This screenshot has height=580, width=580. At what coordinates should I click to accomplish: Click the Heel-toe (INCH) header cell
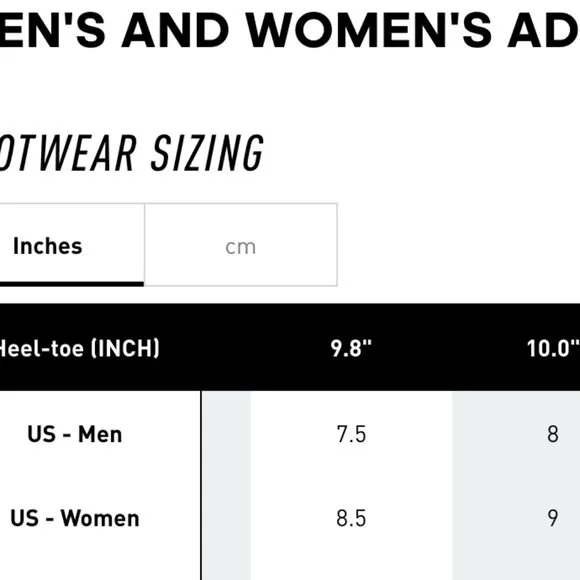click(79, 348)
